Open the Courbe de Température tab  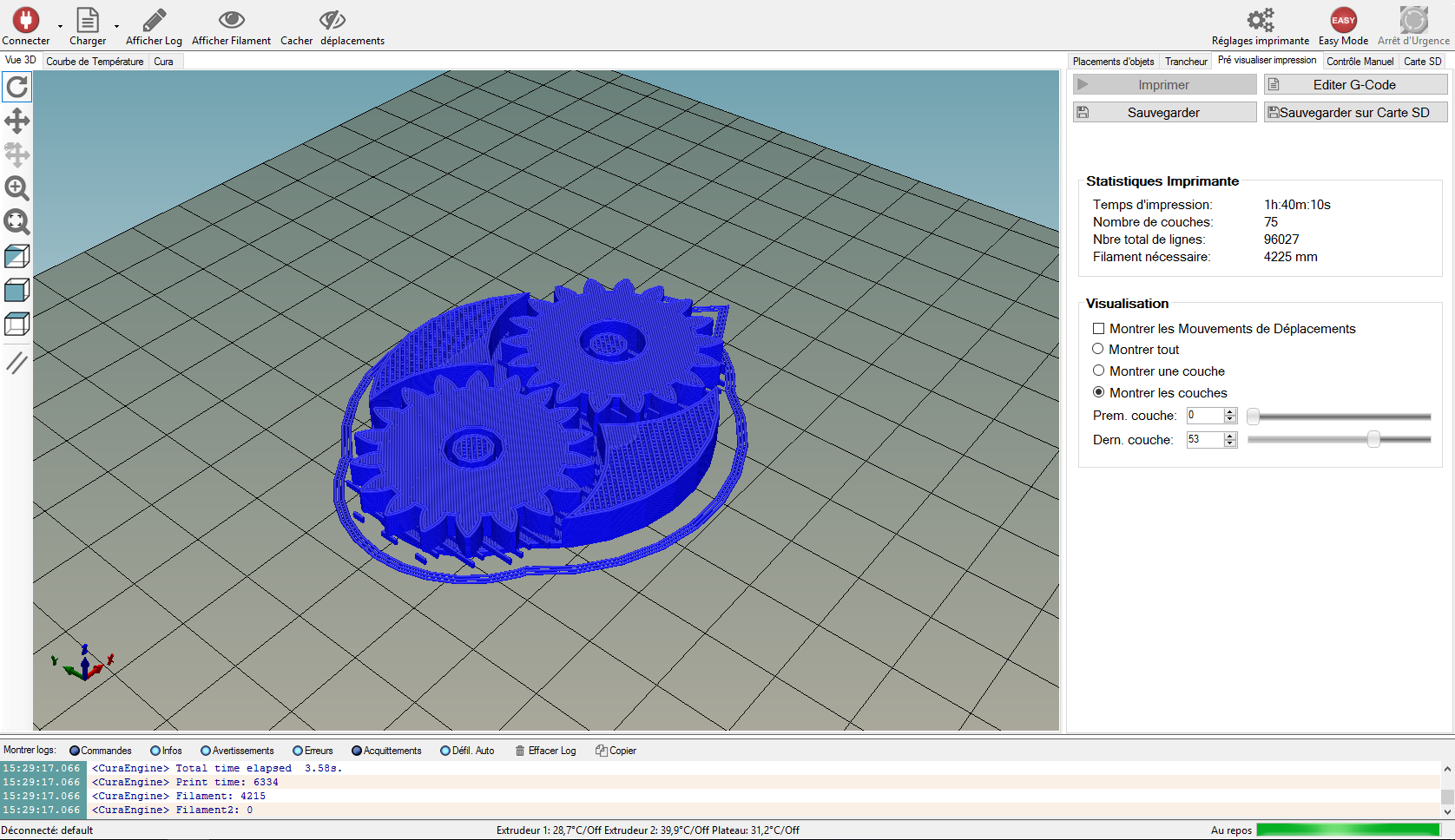(95, 62)
